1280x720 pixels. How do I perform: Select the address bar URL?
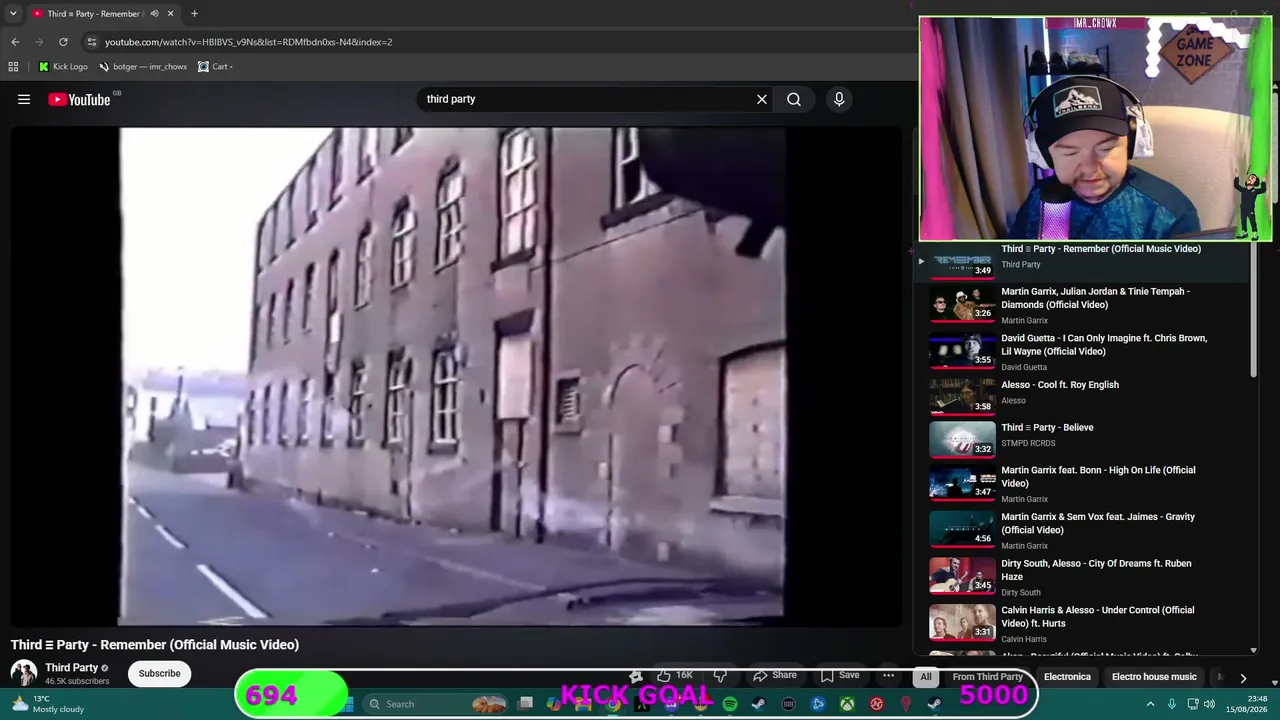click(x=249, y=42)
